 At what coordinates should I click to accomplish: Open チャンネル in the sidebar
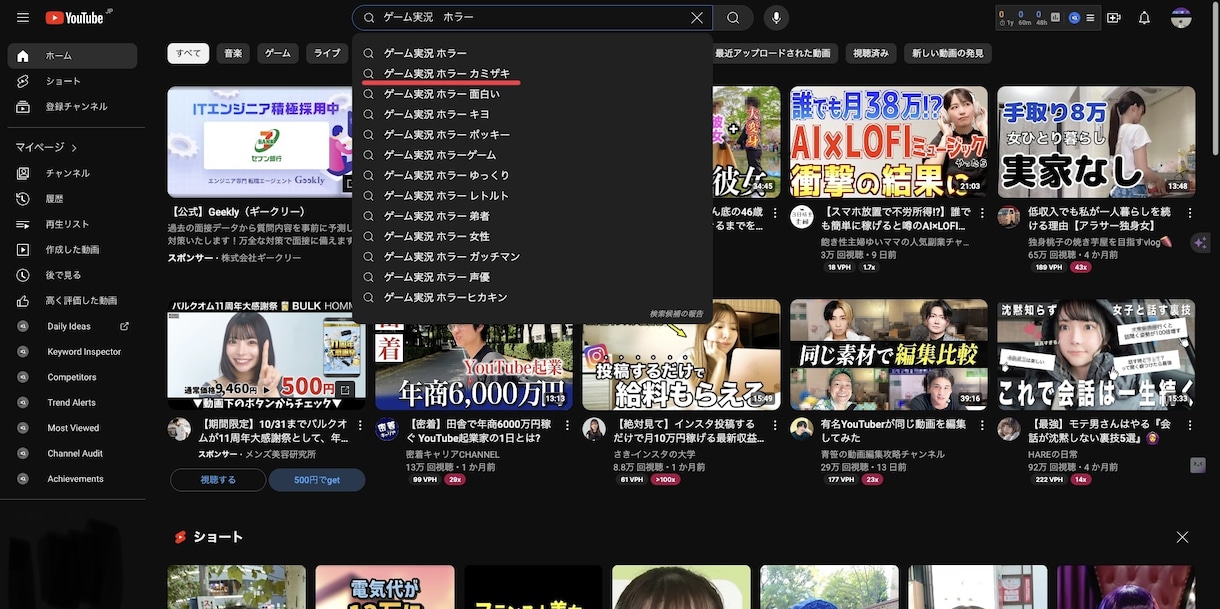[x=72, y=173]
